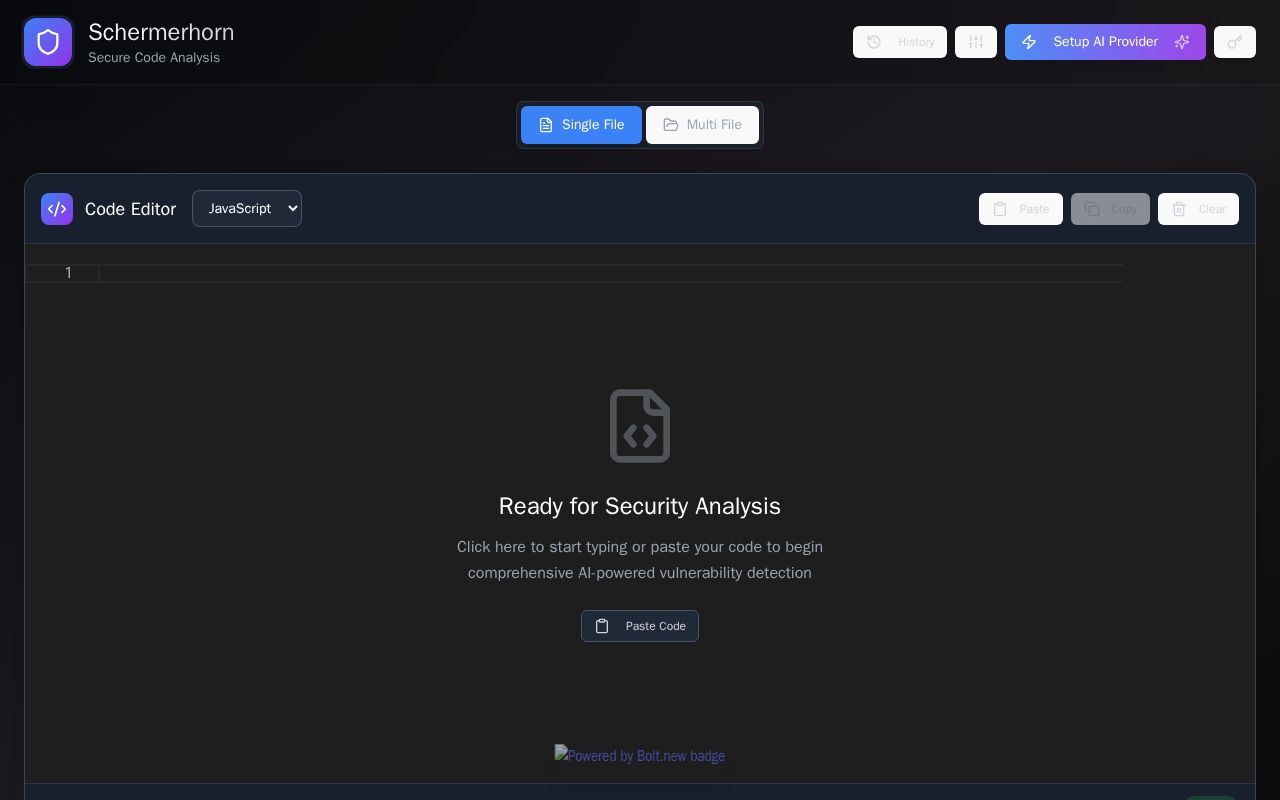The image size is (1280, 800).
Task: Click the Copy button in the editor toolbar
Action: [1110, 209]
